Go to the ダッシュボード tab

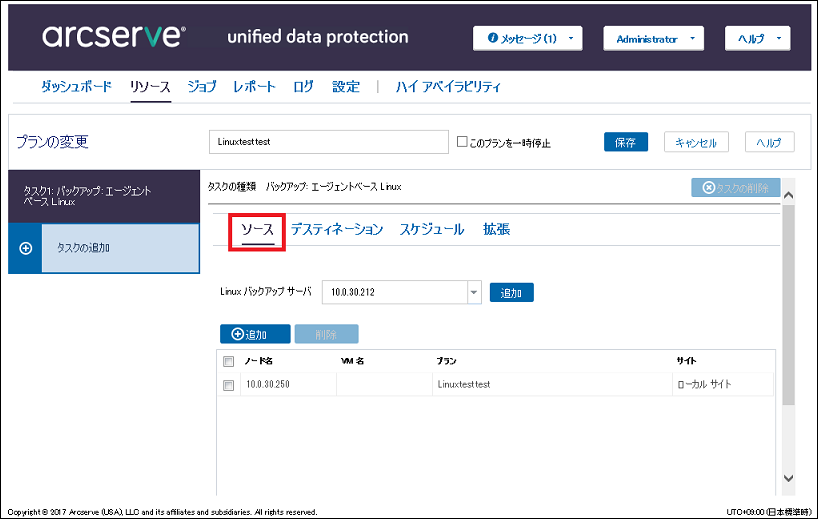[x=76, y=87]
